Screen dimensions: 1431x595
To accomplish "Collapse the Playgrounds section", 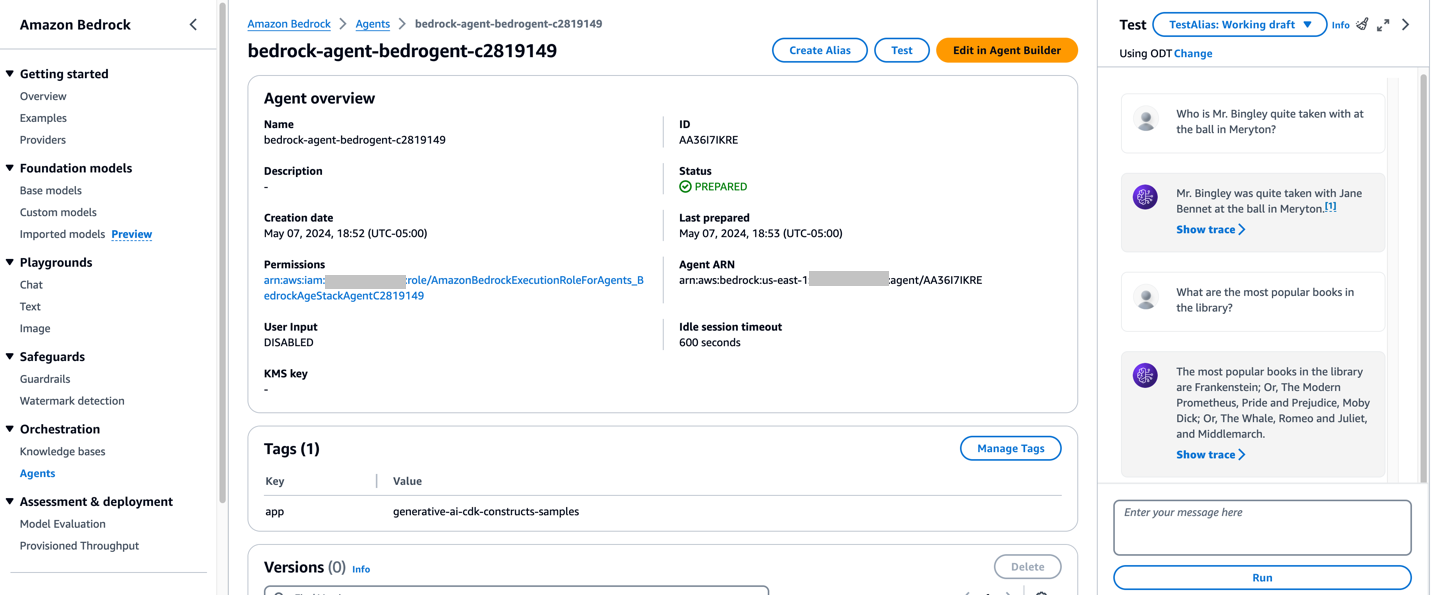I will click(10, 262).
